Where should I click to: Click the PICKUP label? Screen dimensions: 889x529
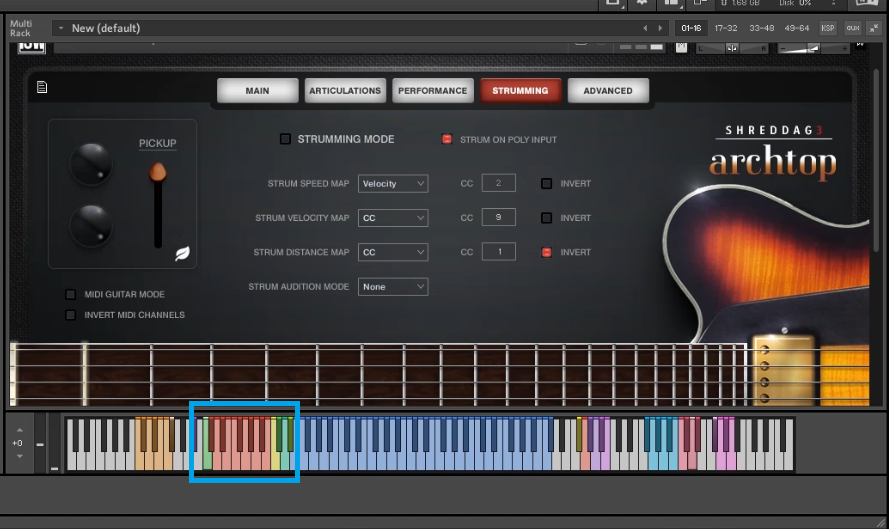click(x=158, y=143)
